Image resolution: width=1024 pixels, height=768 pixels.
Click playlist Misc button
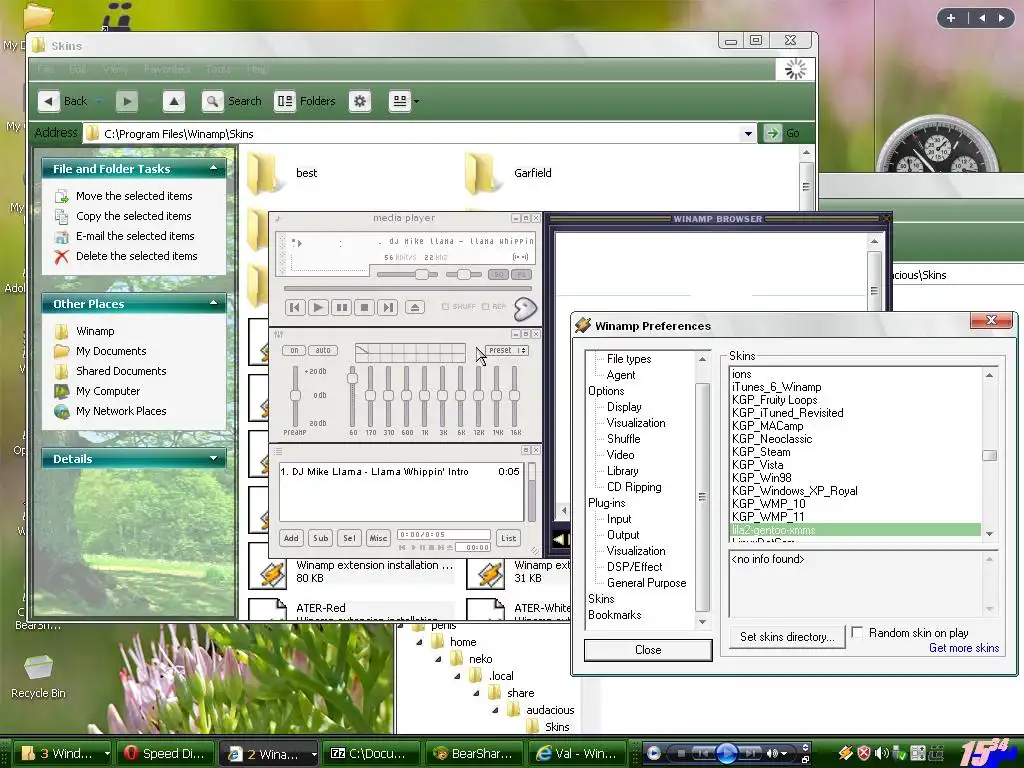point(378,538)
